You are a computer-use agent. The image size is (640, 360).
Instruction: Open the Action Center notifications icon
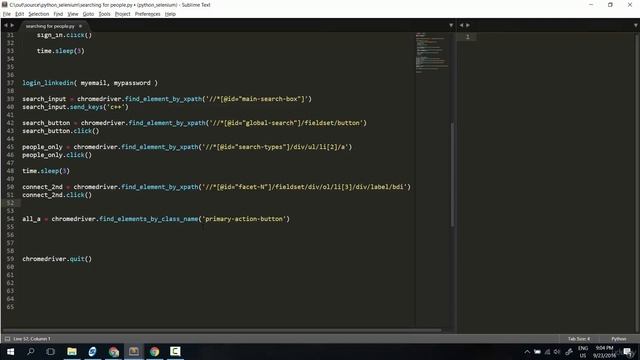(x=628, y=352)
